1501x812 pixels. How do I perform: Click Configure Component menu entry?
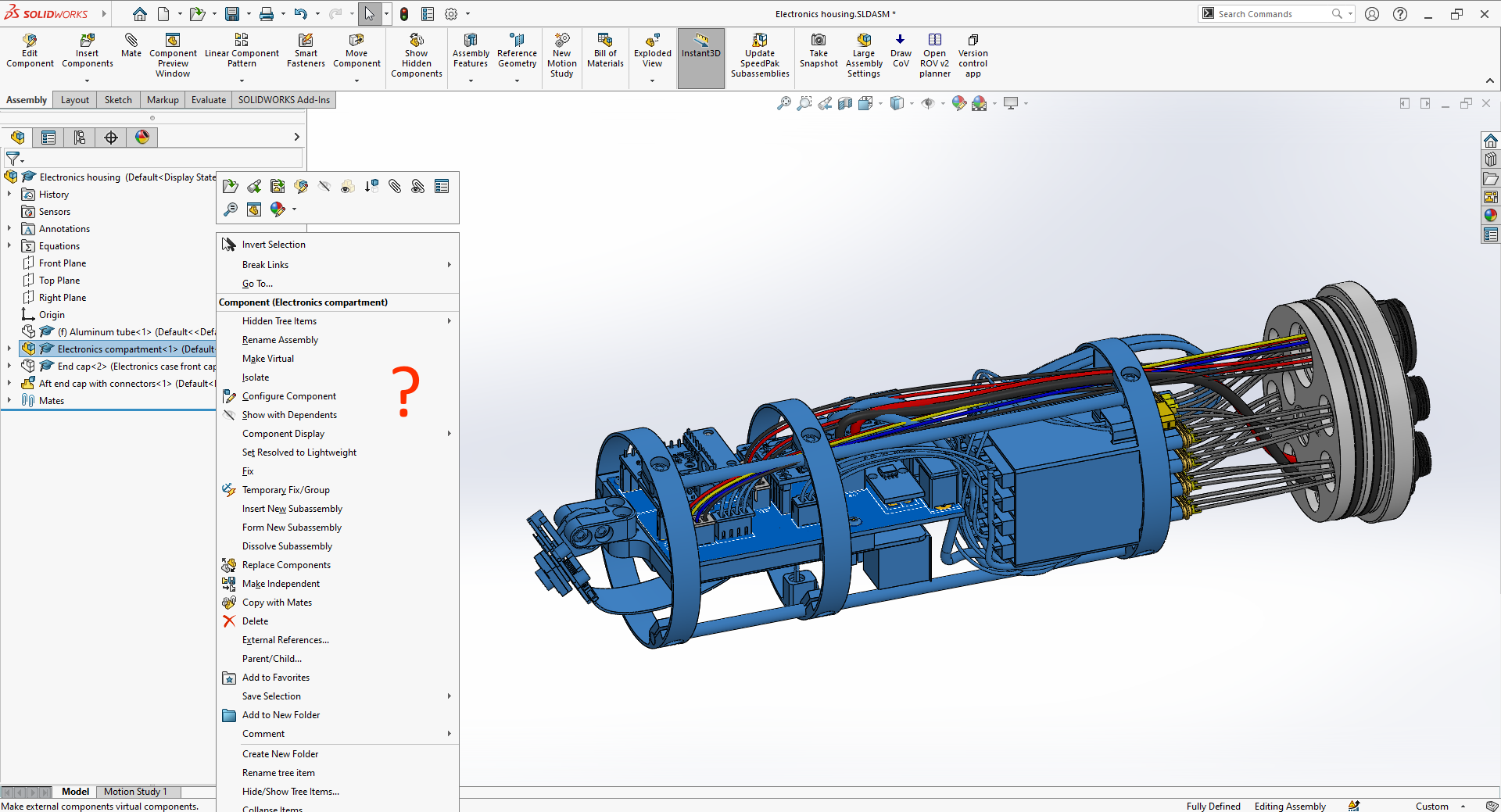[338, 396]
